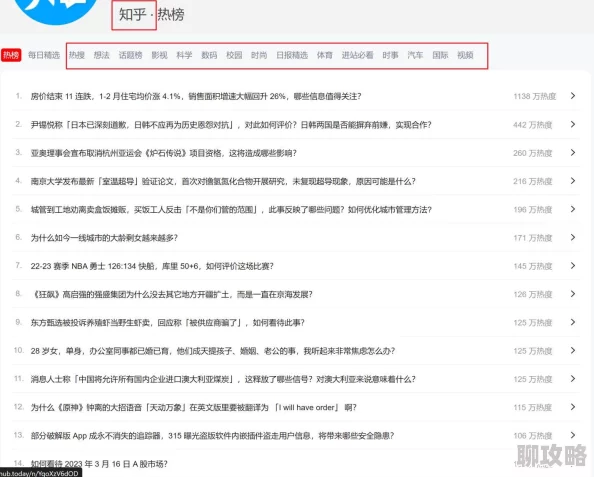Click chevron of 破解版 App row
This screenshot has width=594, height=477.
pos(573,435)
